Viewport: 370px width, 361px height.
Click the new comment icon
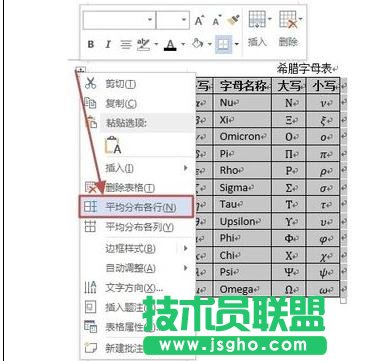pos(90,348)
